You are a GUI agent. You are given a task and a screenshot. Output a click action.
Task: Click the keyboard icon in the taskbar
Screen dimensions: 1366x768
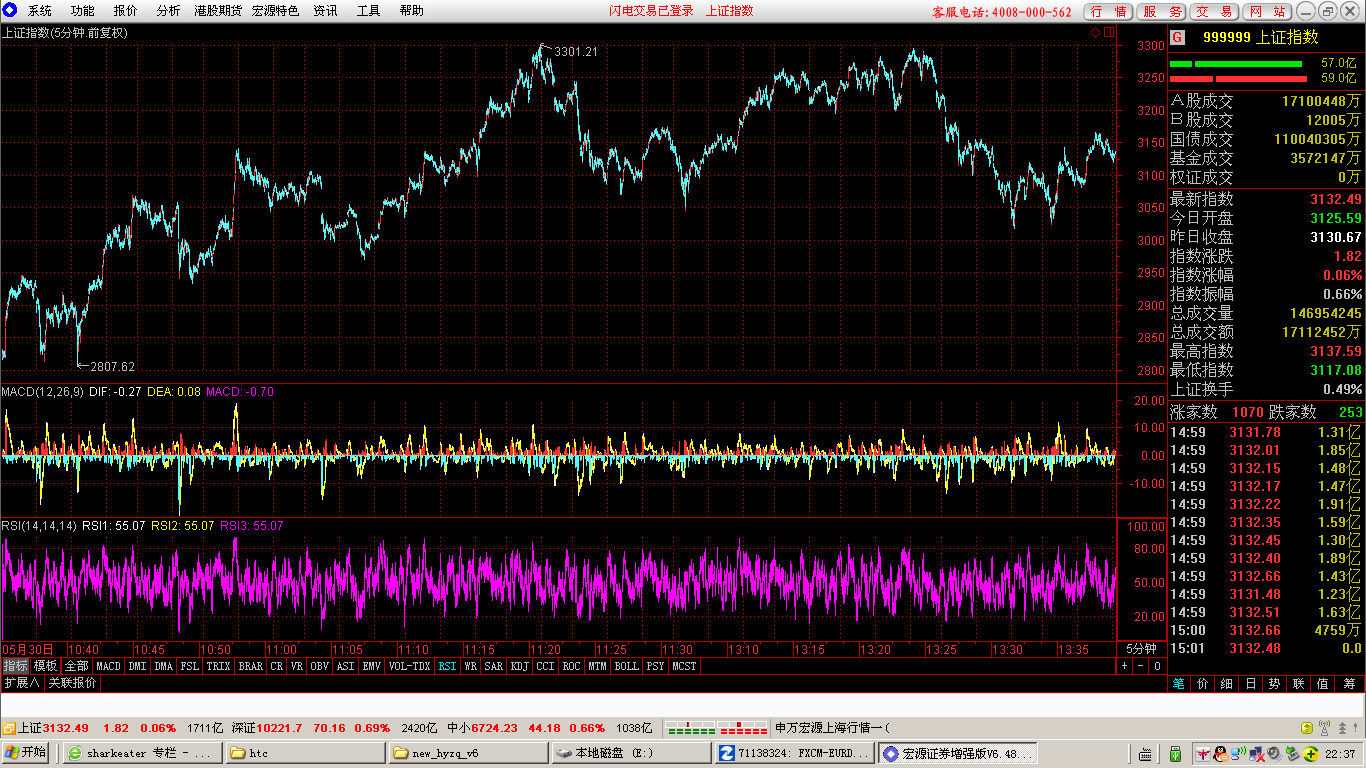1145,754
